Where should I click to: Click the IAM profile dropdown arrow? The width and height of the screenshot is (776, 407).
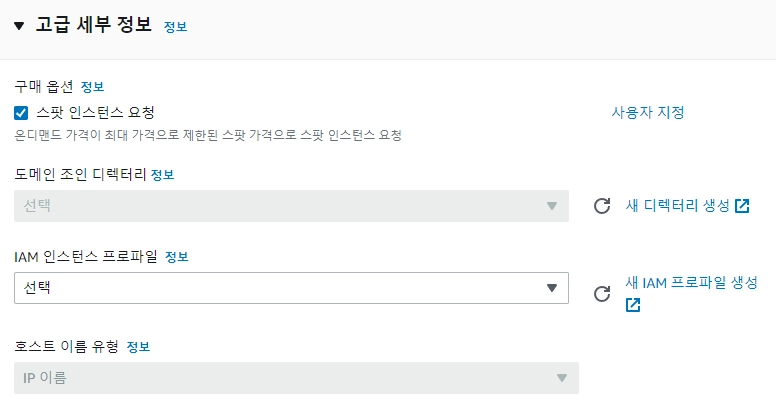(551, 288)
